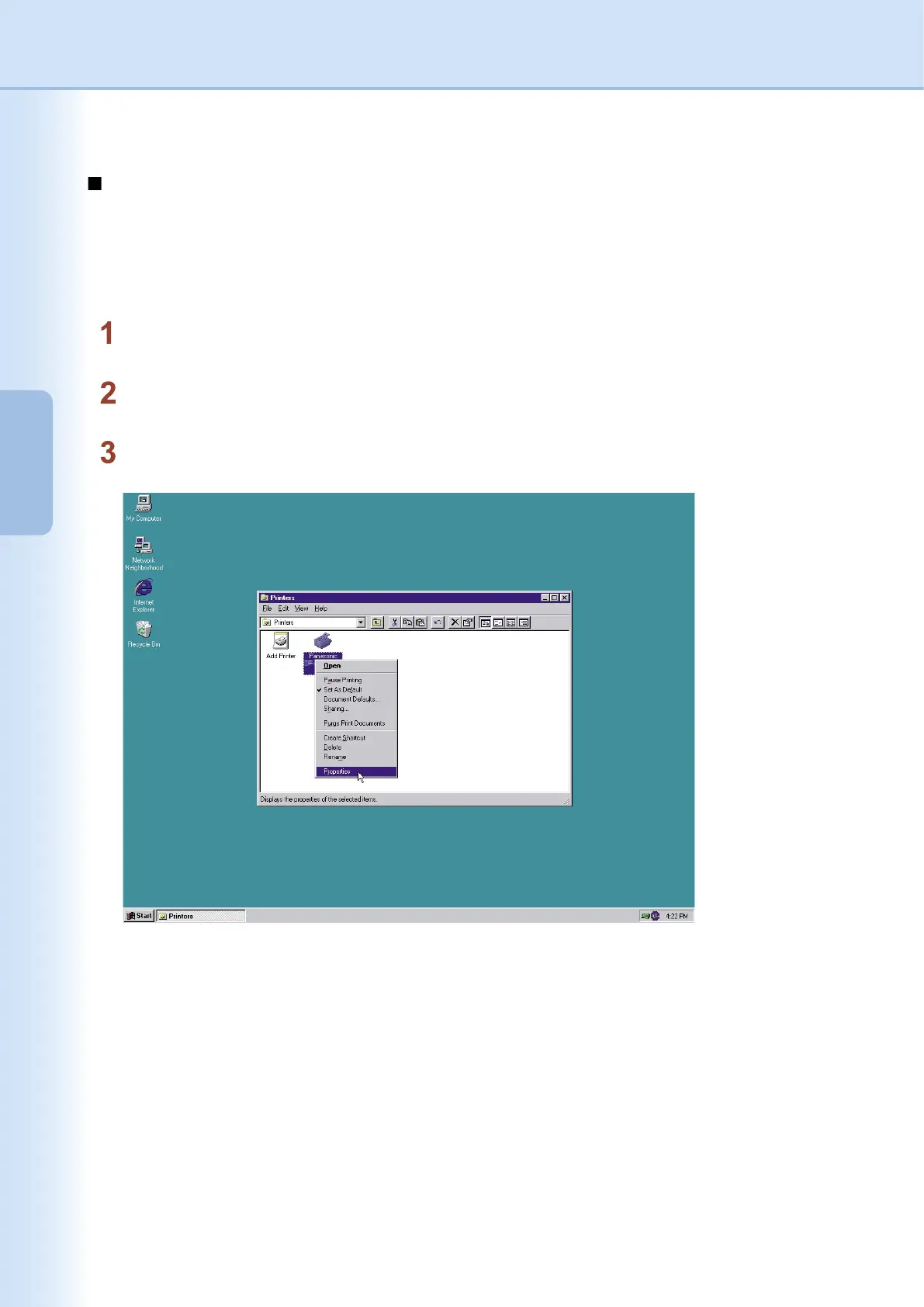Click the Printers taskbar button

pyautogui.click(x=201, y=916)
